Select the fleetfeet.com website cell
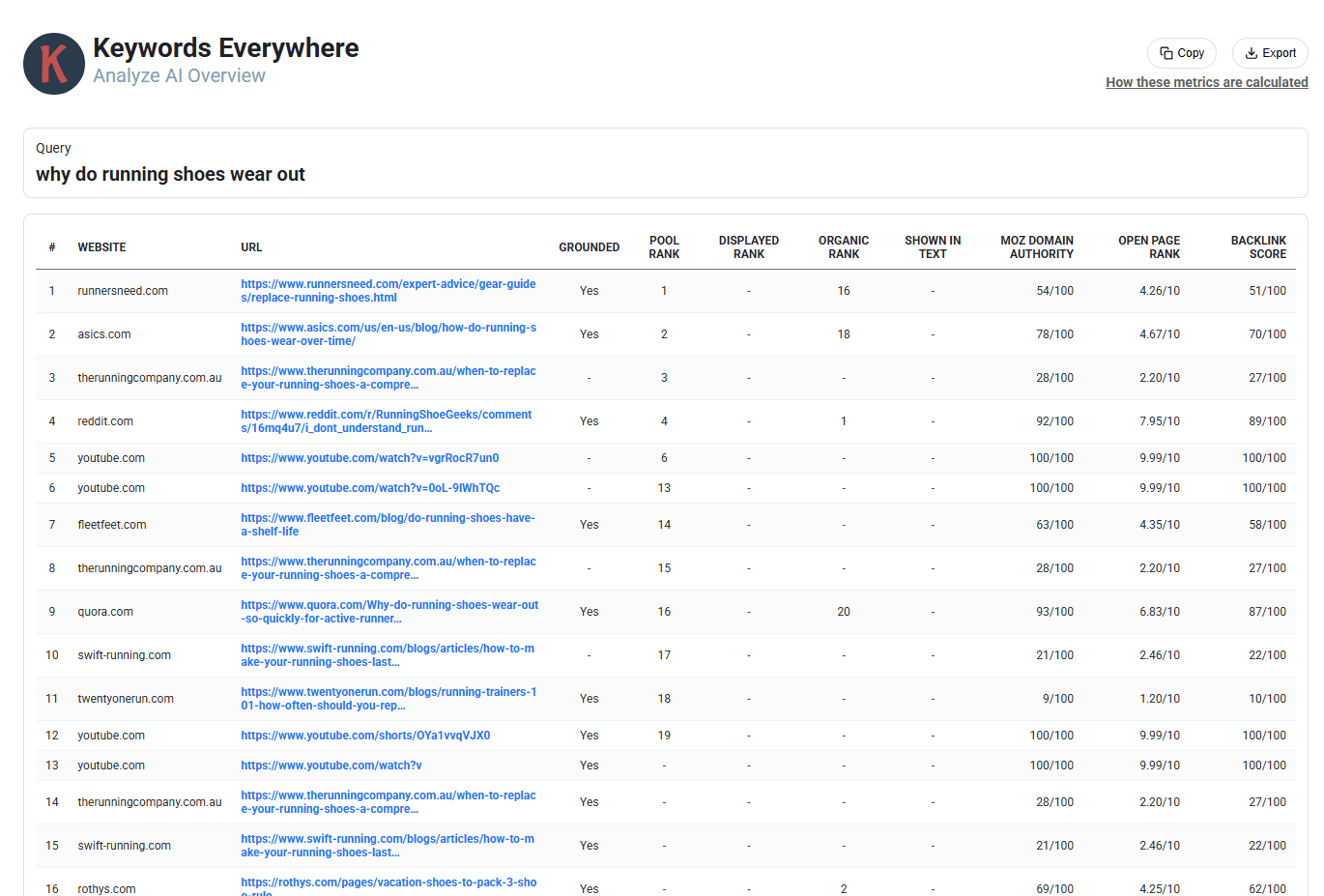1324x896 pixels. tap(112, 525)
